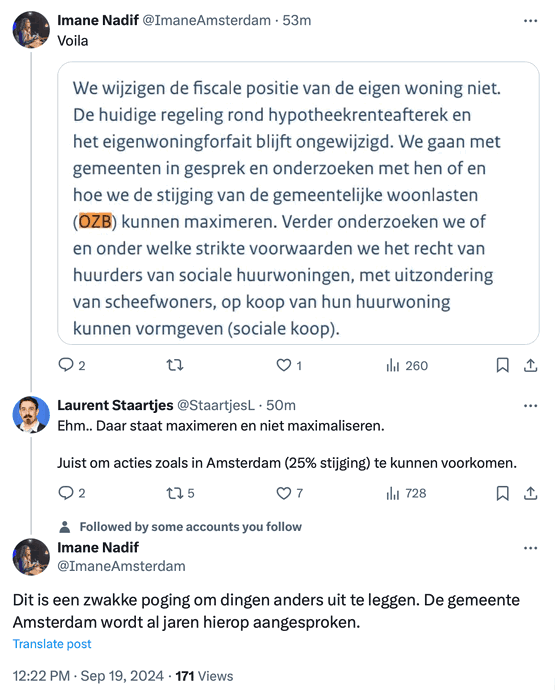Repost the Voila tweet
555x690 pixels.
pyautogui.click(x=175, y=365)
